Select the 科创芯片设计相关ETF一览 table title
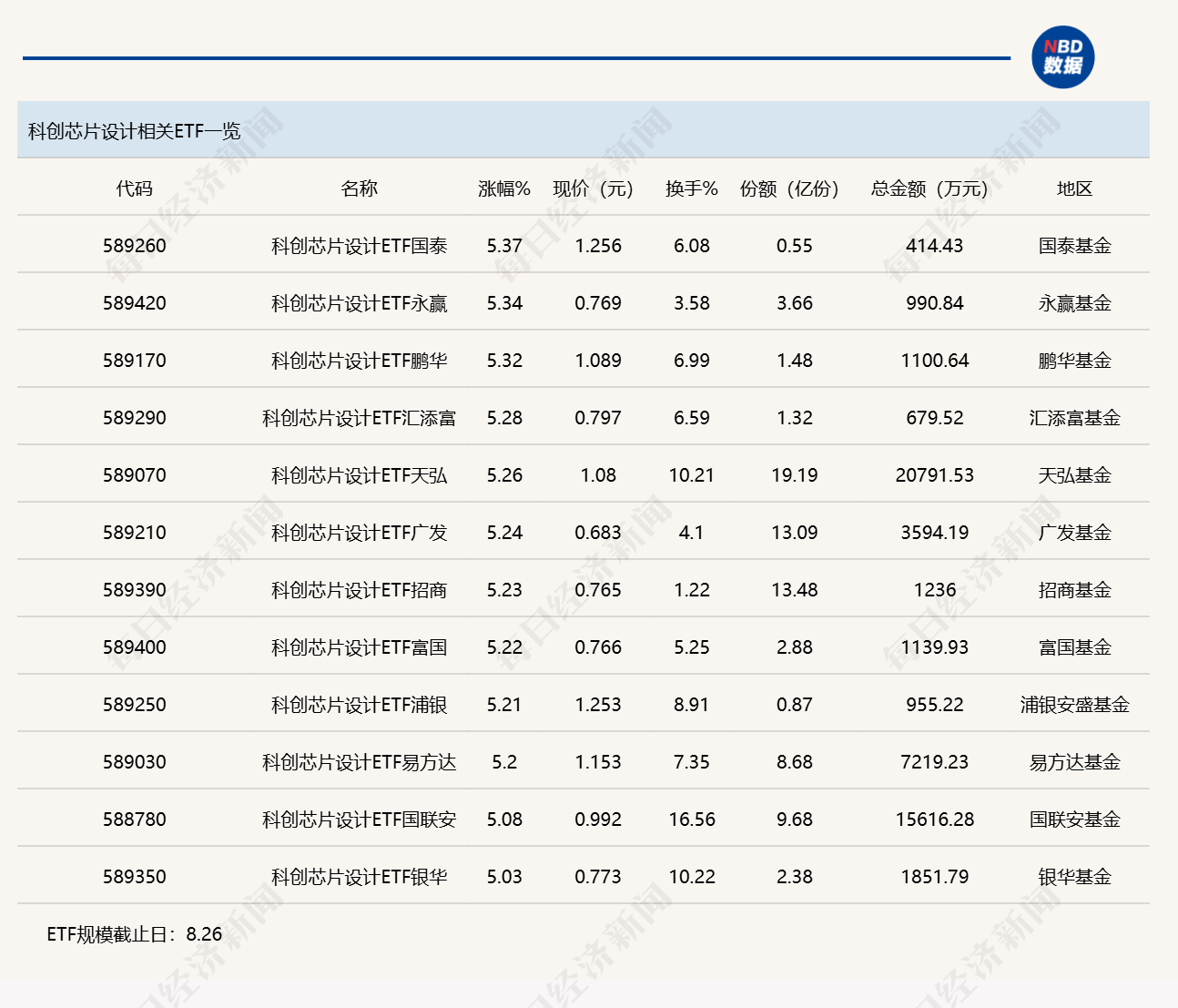Image resolution: width=1178 pixels, height=1008 pixels. point(135,131)
